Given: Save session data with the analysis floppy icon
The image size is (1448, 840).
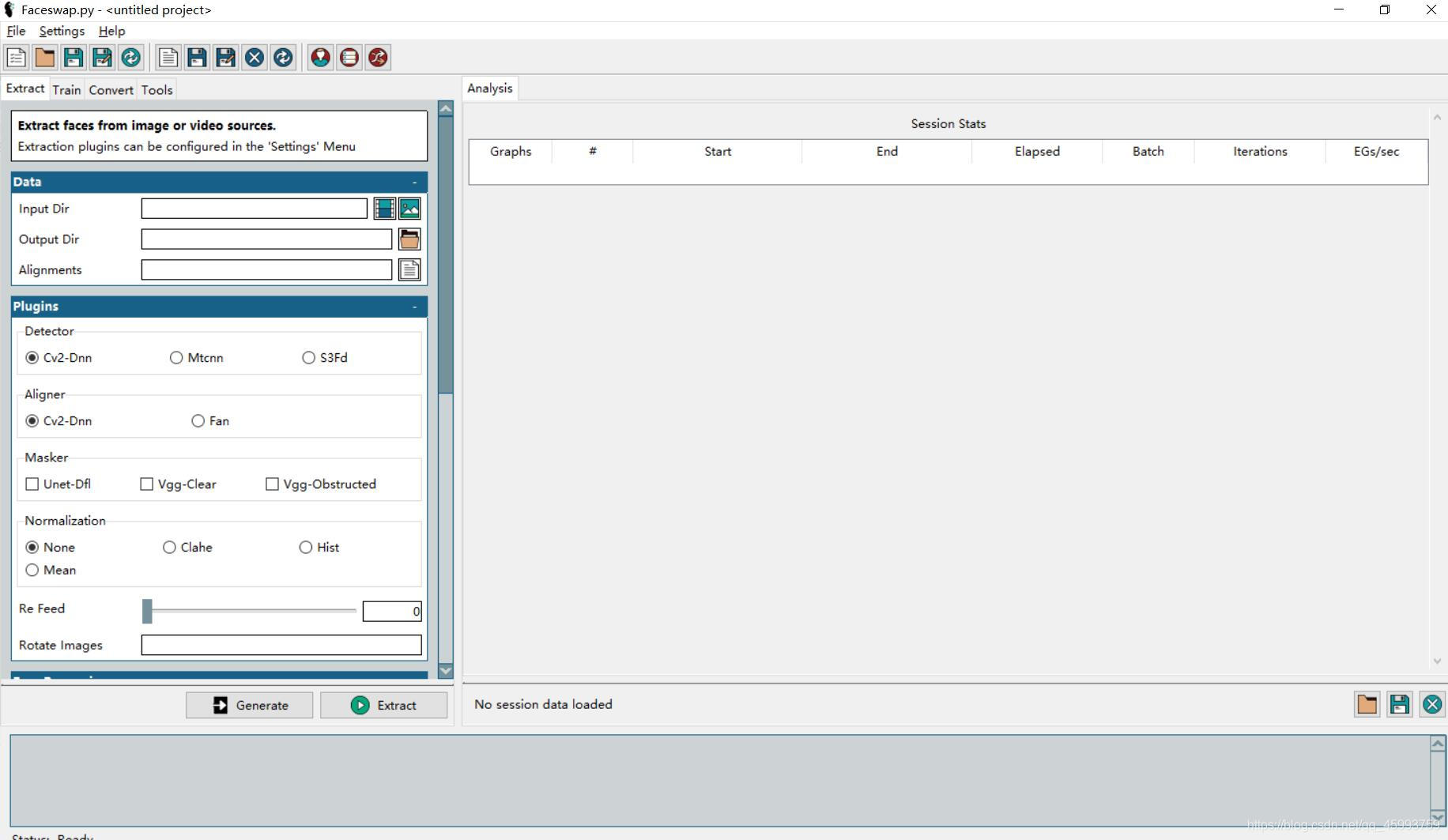Looking at the screenshot, I should click(1399, 705).
